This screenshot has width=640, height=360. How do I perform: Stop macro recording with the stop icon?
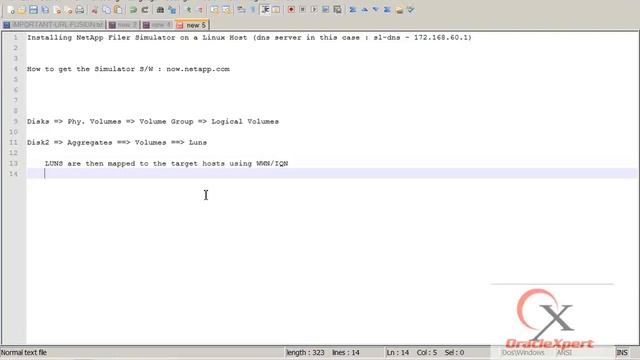tap(302, 10)
